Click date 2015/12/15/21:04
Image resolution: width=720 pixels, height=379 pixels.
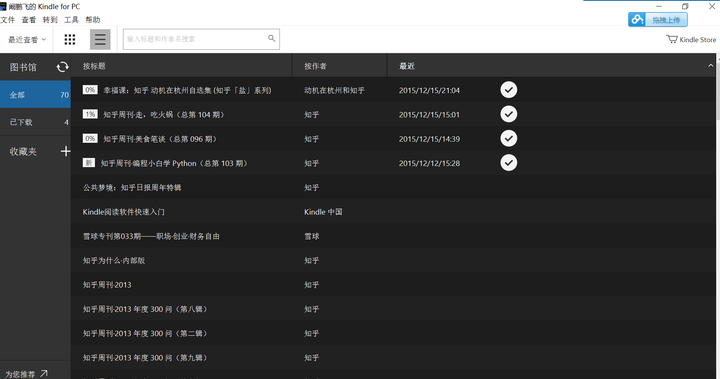pyautogui.click(x=429, y=90)
